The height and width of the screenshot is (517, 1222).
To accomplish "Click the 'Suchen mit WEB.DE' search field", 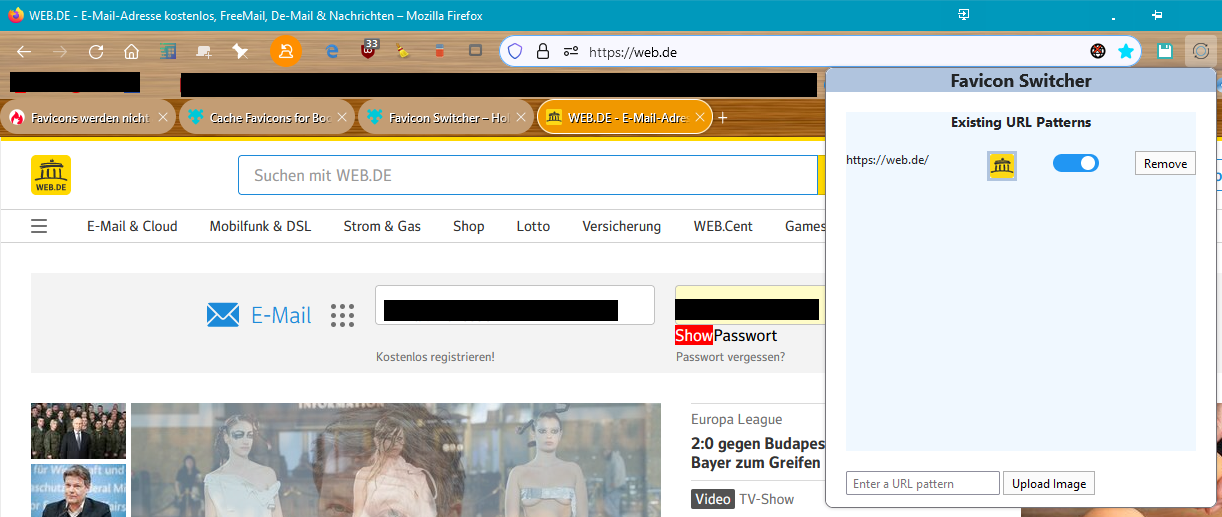I will pos(528,175).
